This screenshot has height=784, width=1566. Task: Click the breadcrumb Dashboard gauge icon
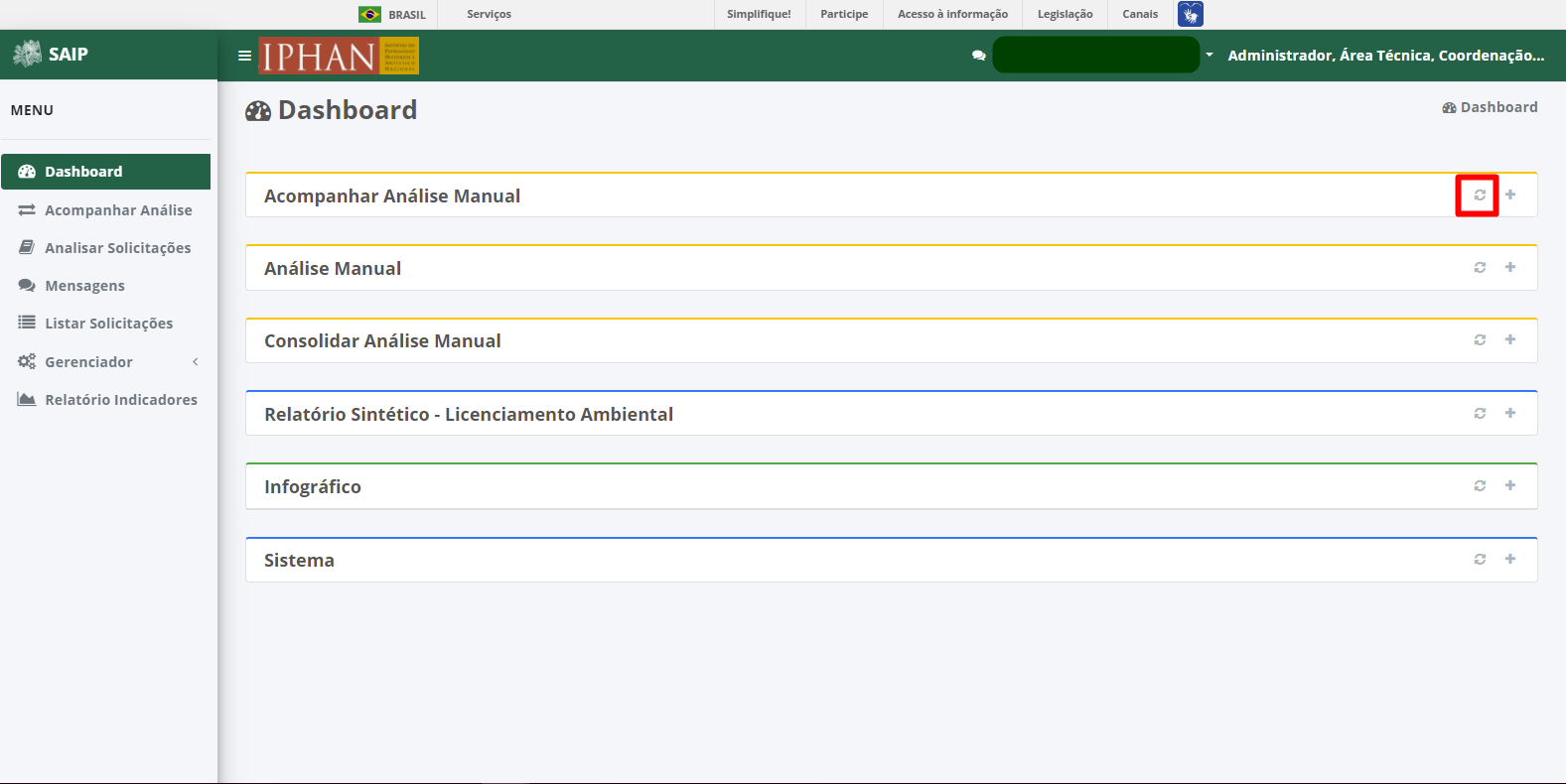coord(1450,107)
